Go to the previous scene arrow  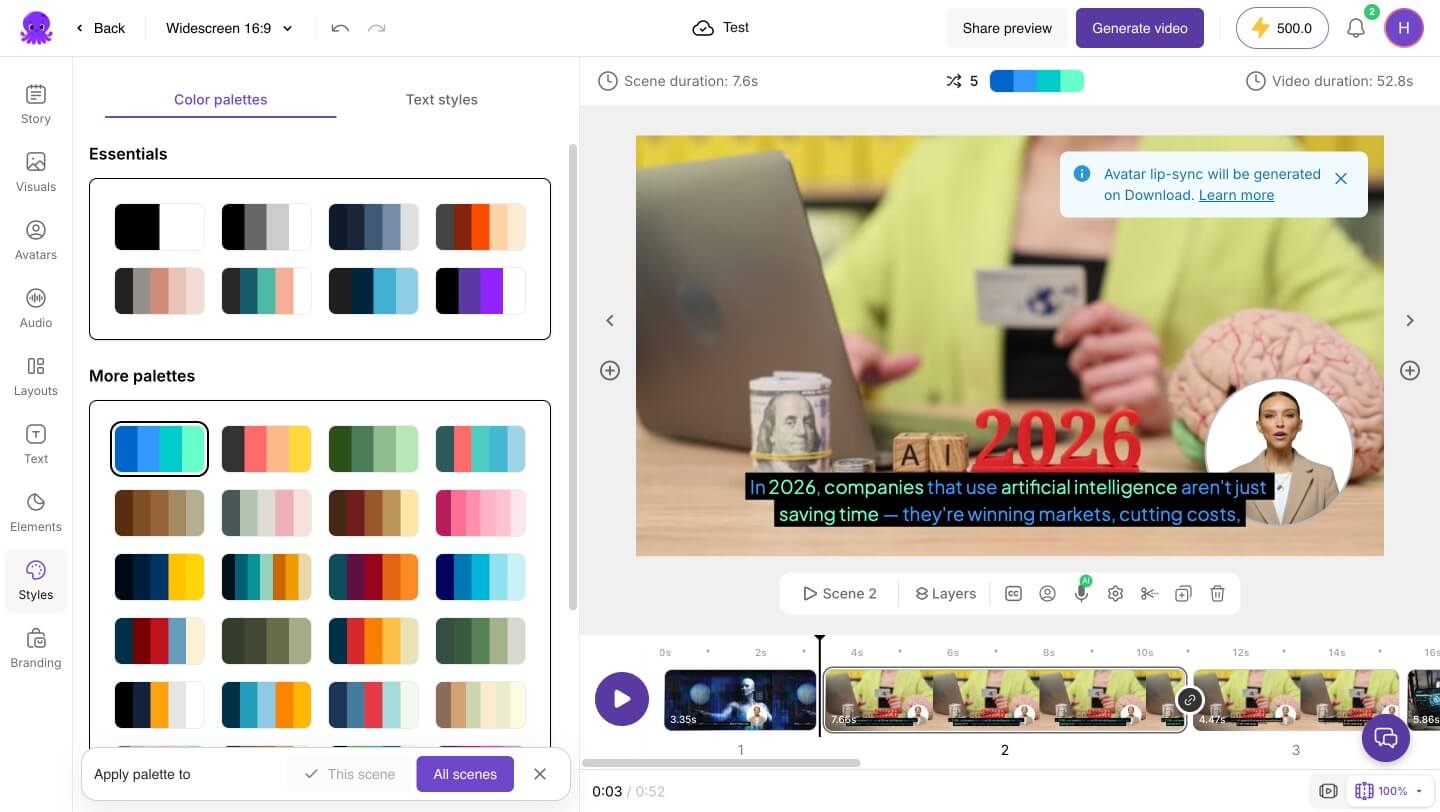[x=610, y=320]
